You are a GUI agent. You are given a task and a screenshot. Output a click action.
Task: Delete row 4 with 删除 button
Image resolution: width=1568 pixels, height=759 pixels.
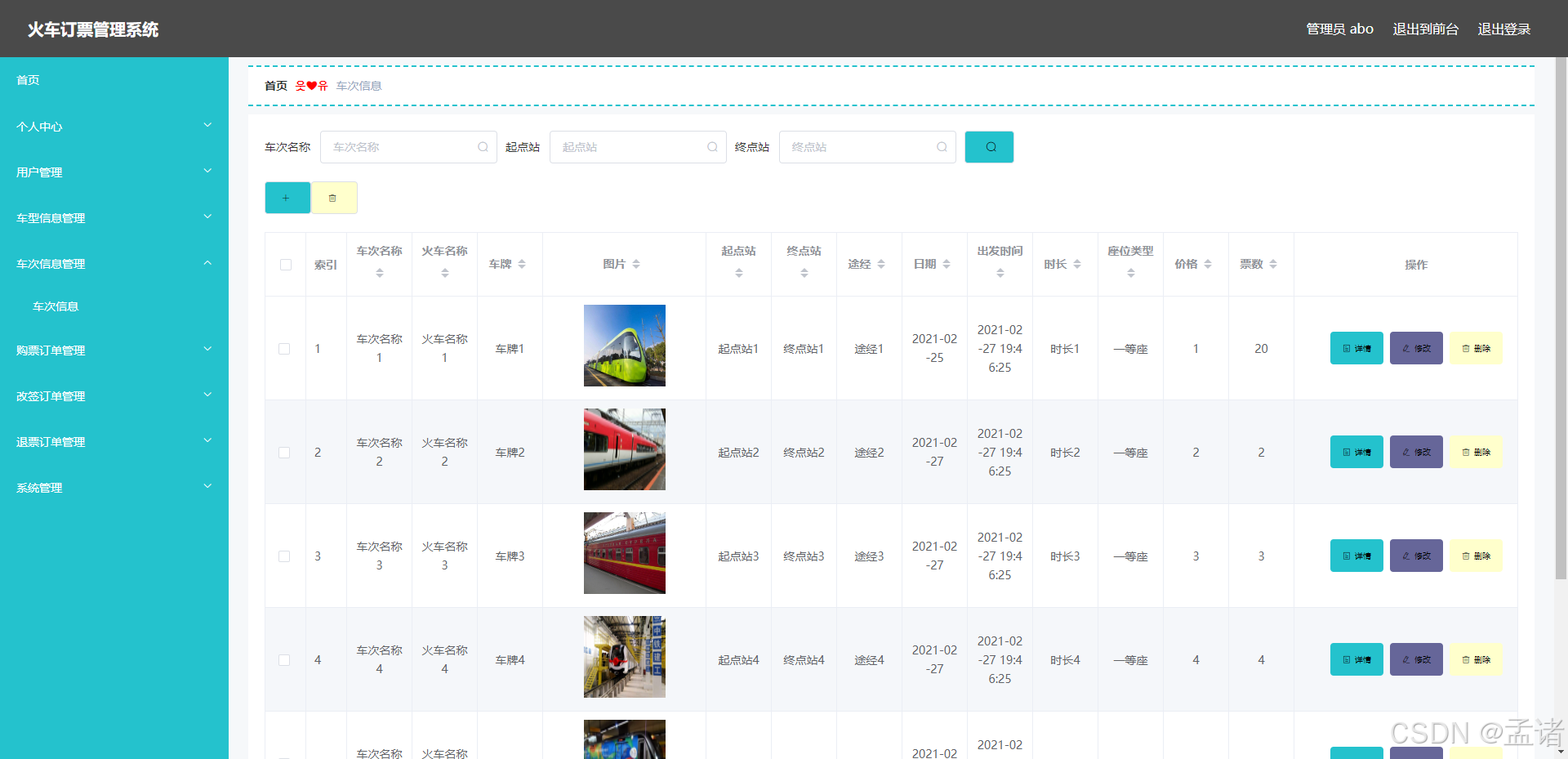point(1476,659)
